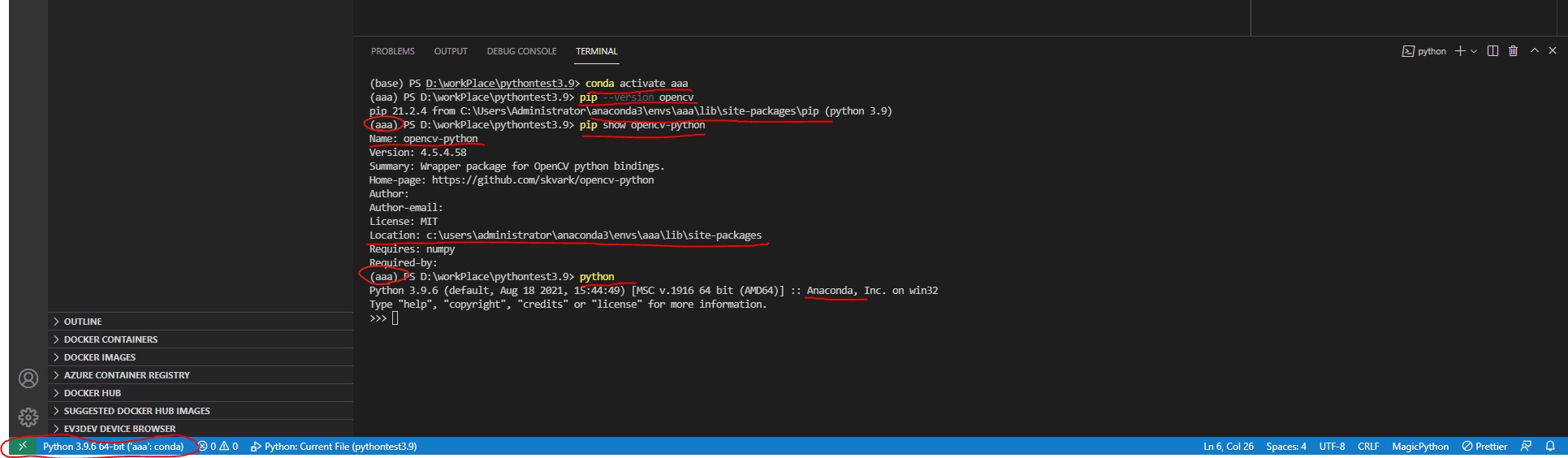Expand the OUTLINE section

pos(201,322)
